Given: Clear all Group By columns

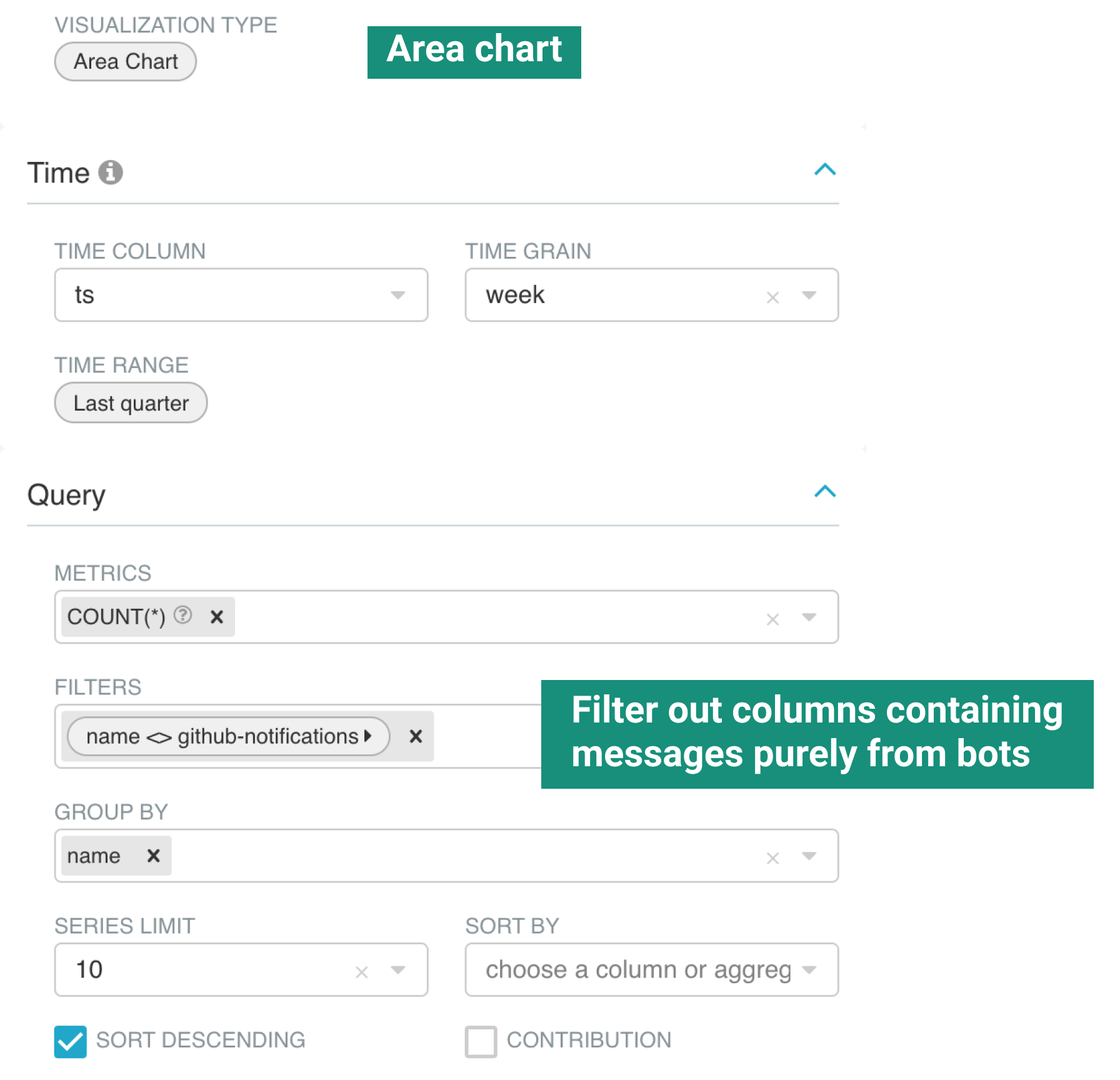Looking at the screenshot, I should 772,857.
